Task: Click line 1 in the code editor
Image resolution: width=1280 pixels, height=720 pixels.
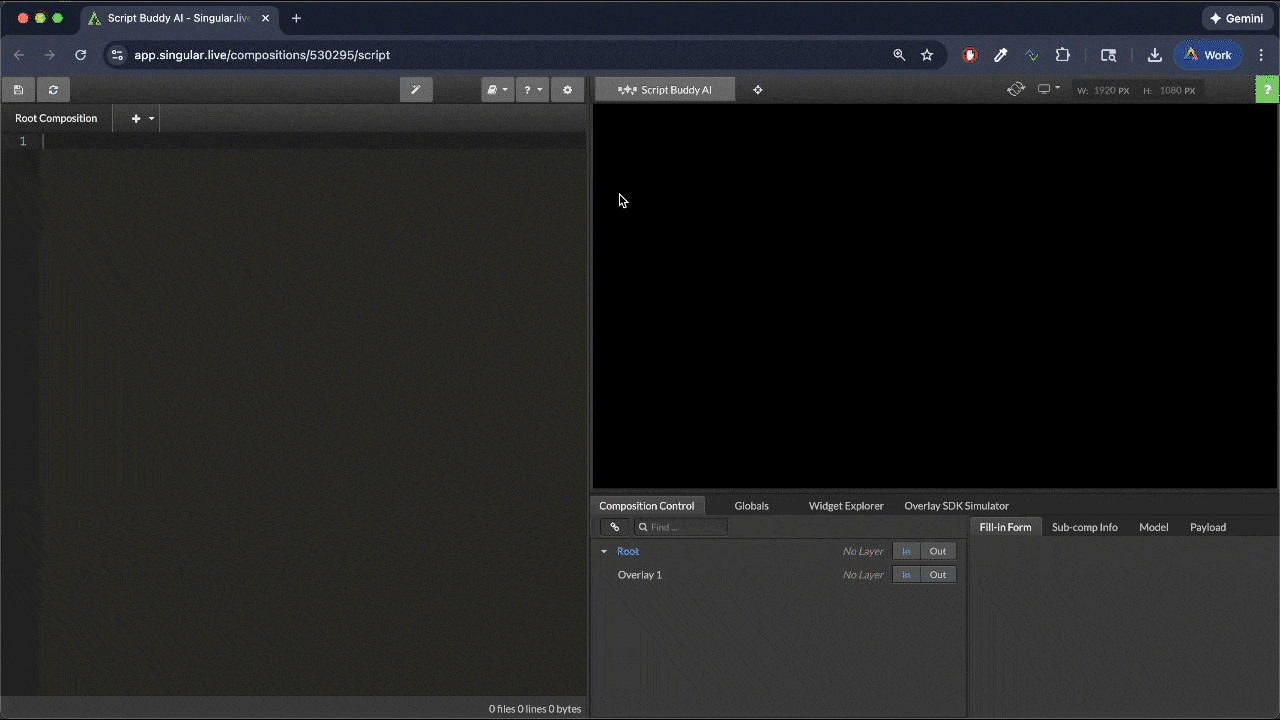Action: point(313,141)
